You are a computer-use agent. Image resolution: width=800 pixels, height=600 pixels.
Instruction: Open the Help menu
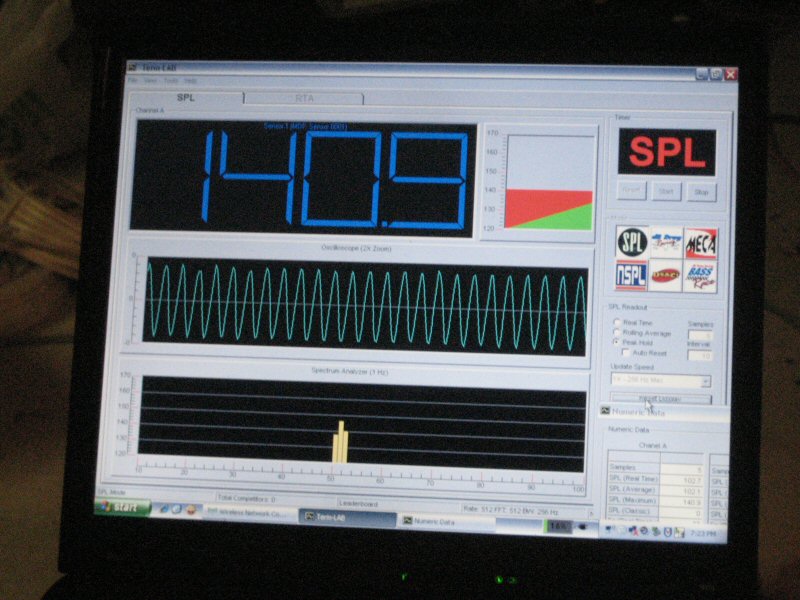pos(190,81)
